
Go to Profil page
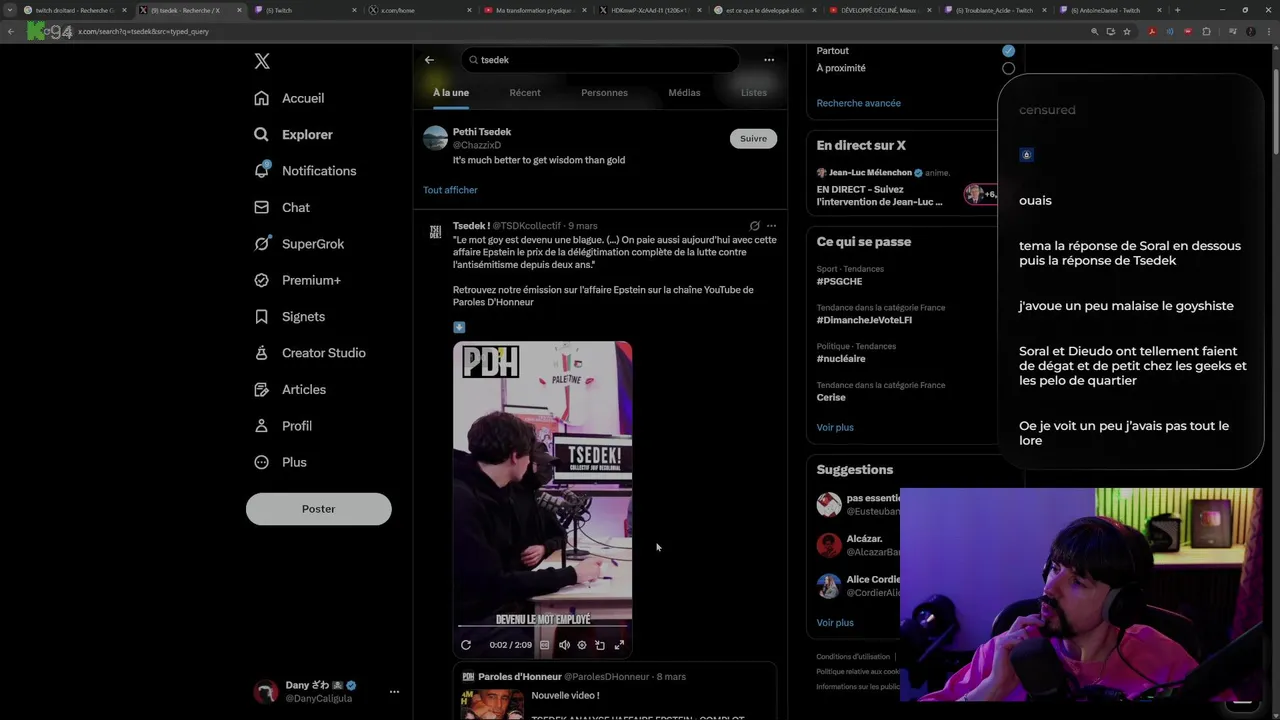pyautogui.click(x=283, y=425)
